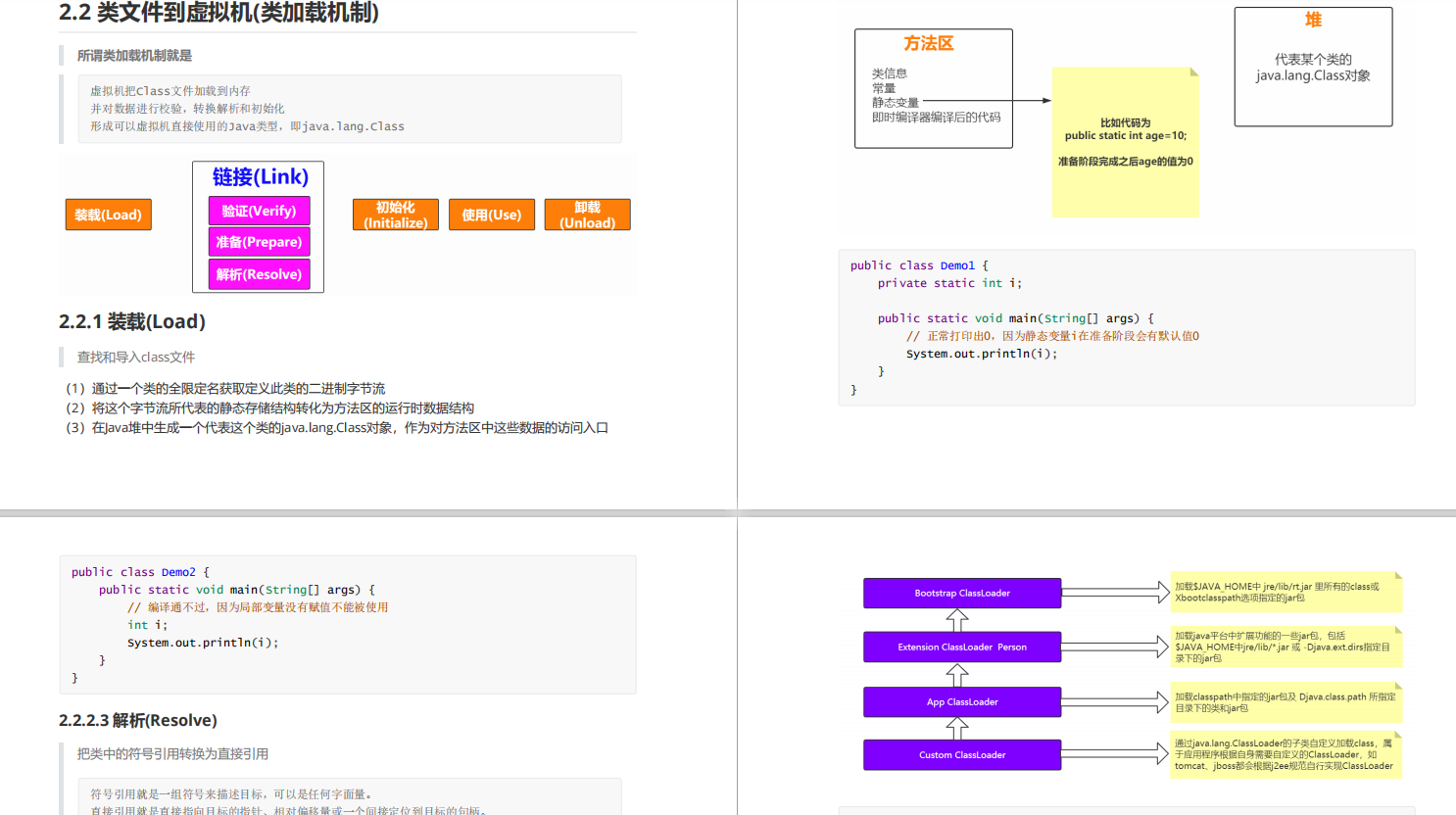The width and height of the screenshot is (1456, 815).
Task: Click the heading 2.2.2.3 解析(Resolve)
Action: click(138, 720)
